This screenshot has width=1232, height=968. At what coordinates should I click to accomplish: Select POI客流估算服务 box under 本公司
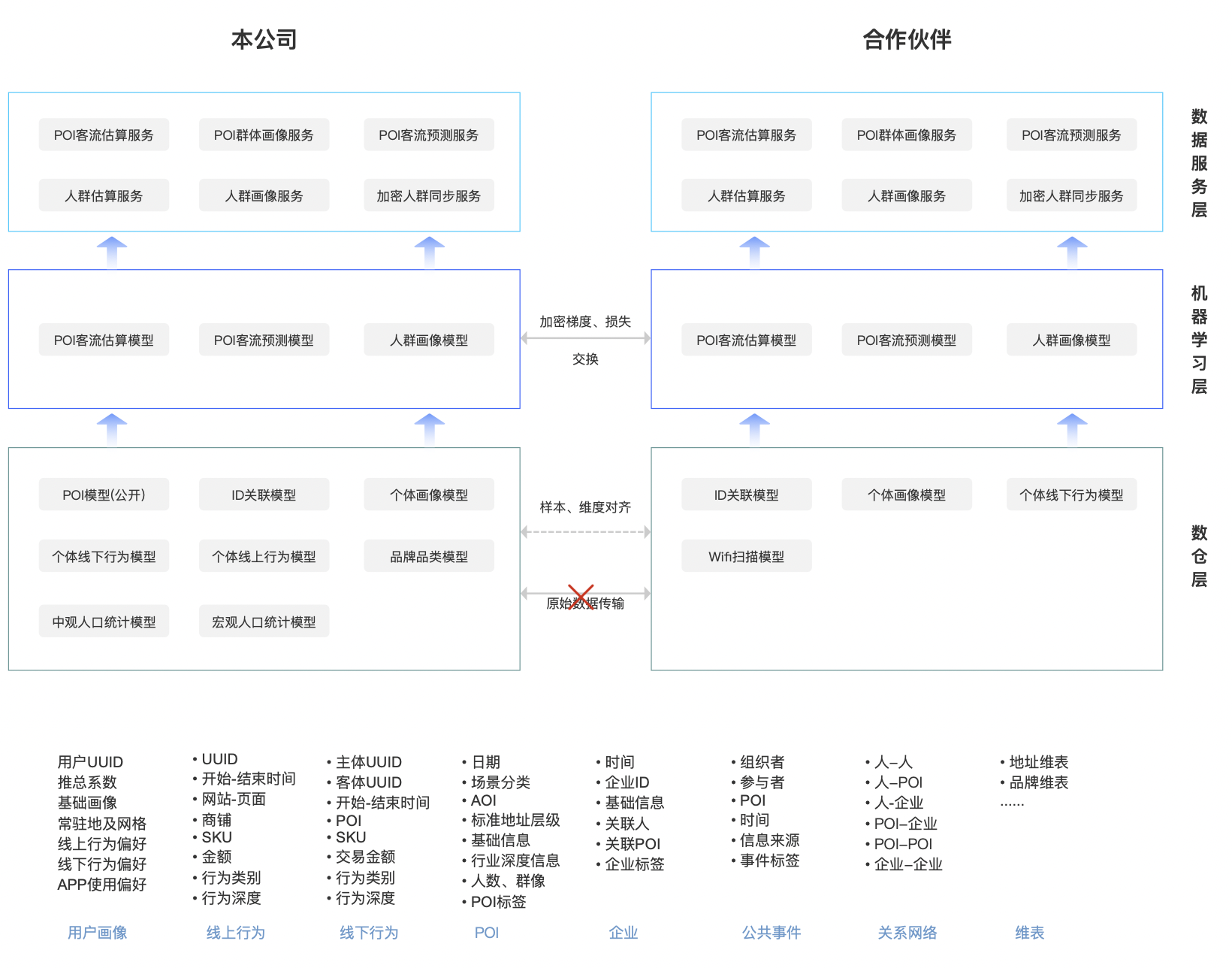[104, 135]
